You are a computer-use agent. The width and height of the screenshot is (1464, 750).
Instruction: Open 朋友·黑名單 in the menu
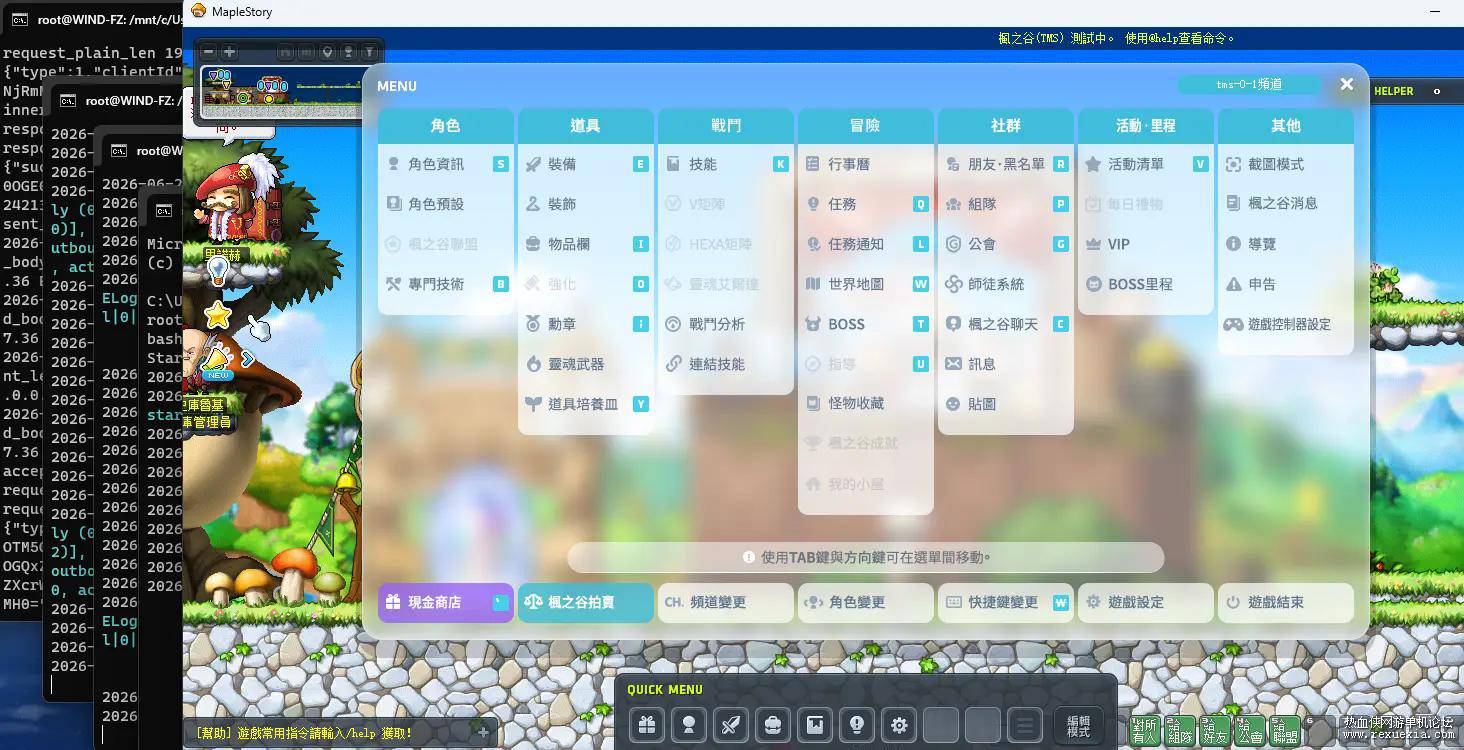pyautogui.click(x=1006, y=164)
